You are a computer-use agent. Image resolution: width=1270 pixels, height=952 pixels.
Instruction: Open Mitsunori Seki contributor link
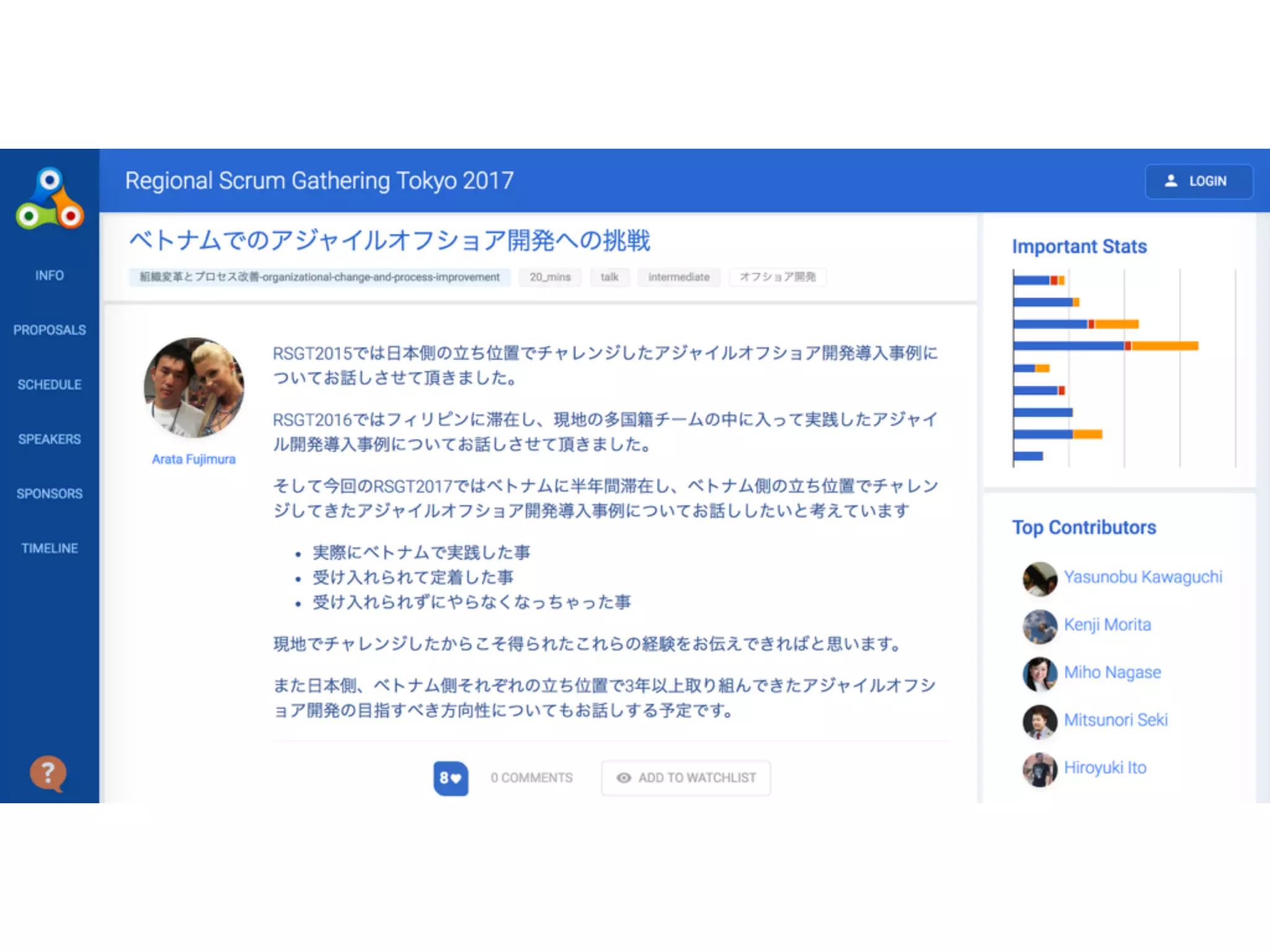tap(1116, 720)
